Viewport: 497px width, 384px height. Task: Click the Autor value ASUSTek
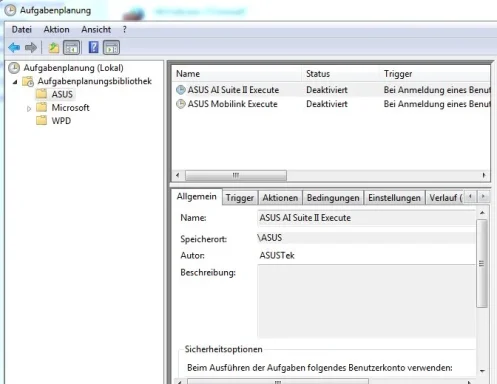(277, 256)
